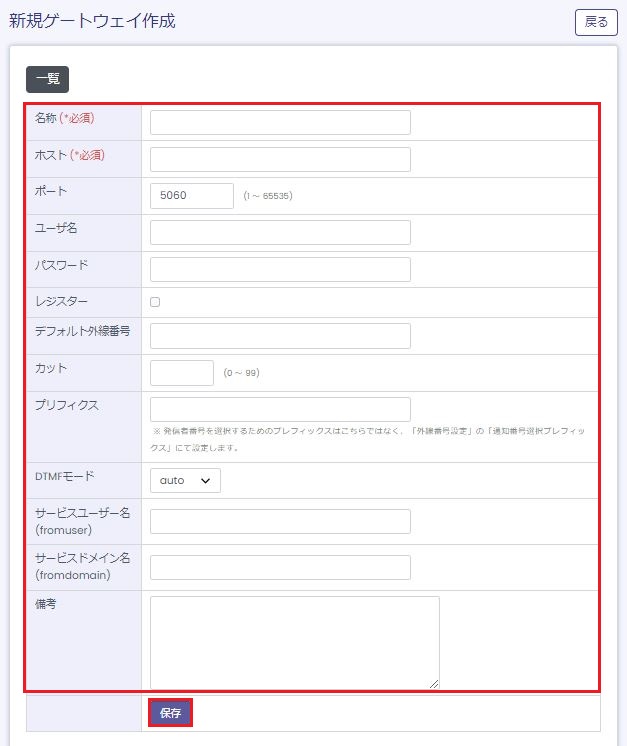Viewport: 627px width, 746px height.
Task: Open the 一覧 list view
Action: coord(47,80)
